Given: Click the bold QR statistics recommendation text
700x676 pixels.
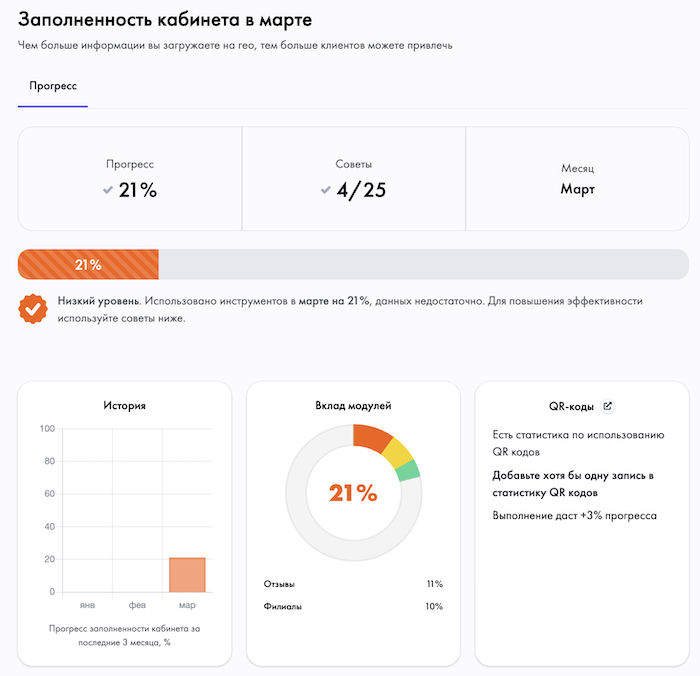Looking at the screenshot, I should click(x=573, y=484).
